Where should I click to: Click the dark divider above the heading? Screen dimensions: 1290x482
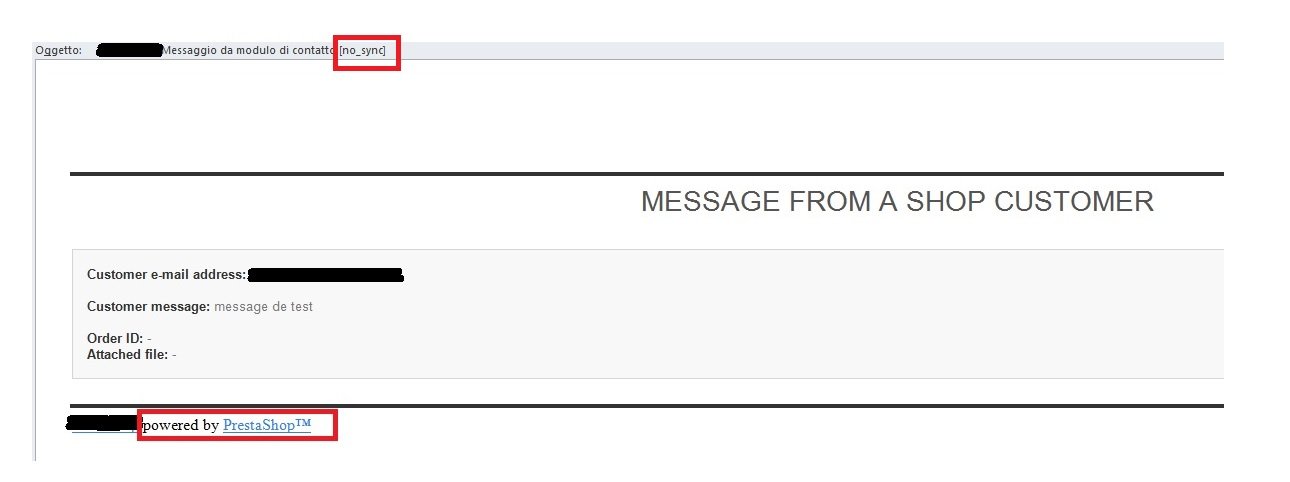pyautogui.click(x=640, y=174)
